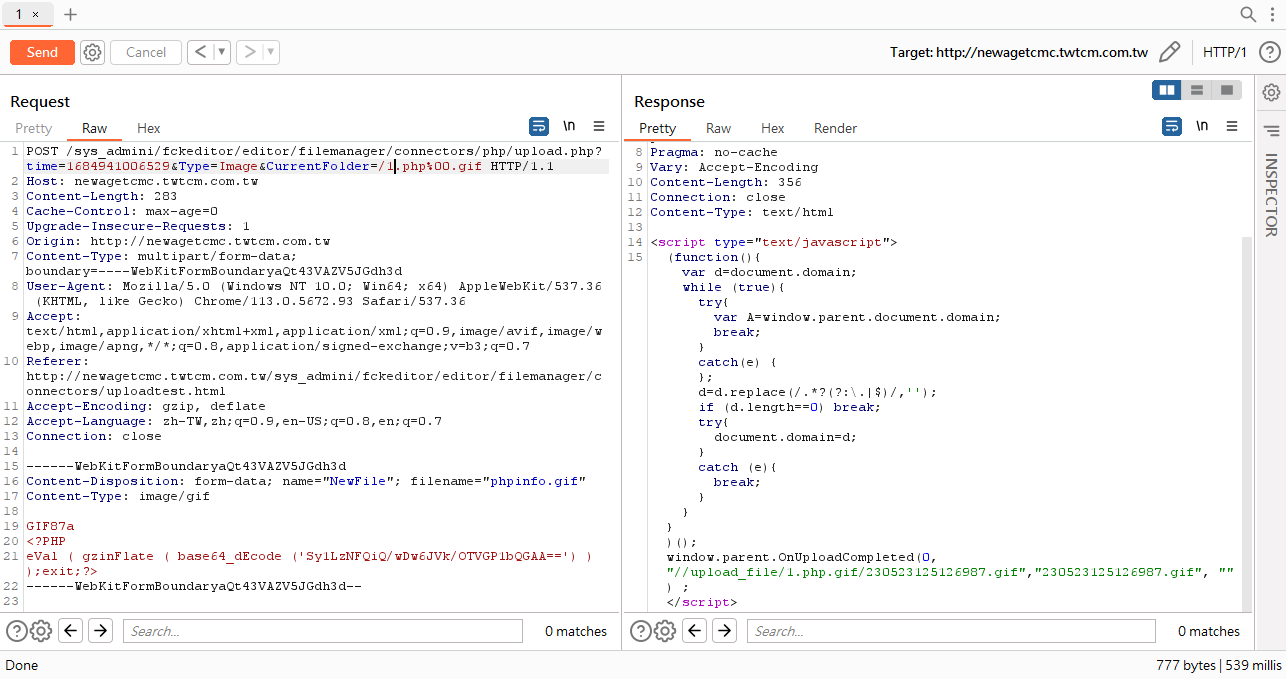Click Host: newagetcmc.twtcm.com.tw request header

(x=142, y=181)
